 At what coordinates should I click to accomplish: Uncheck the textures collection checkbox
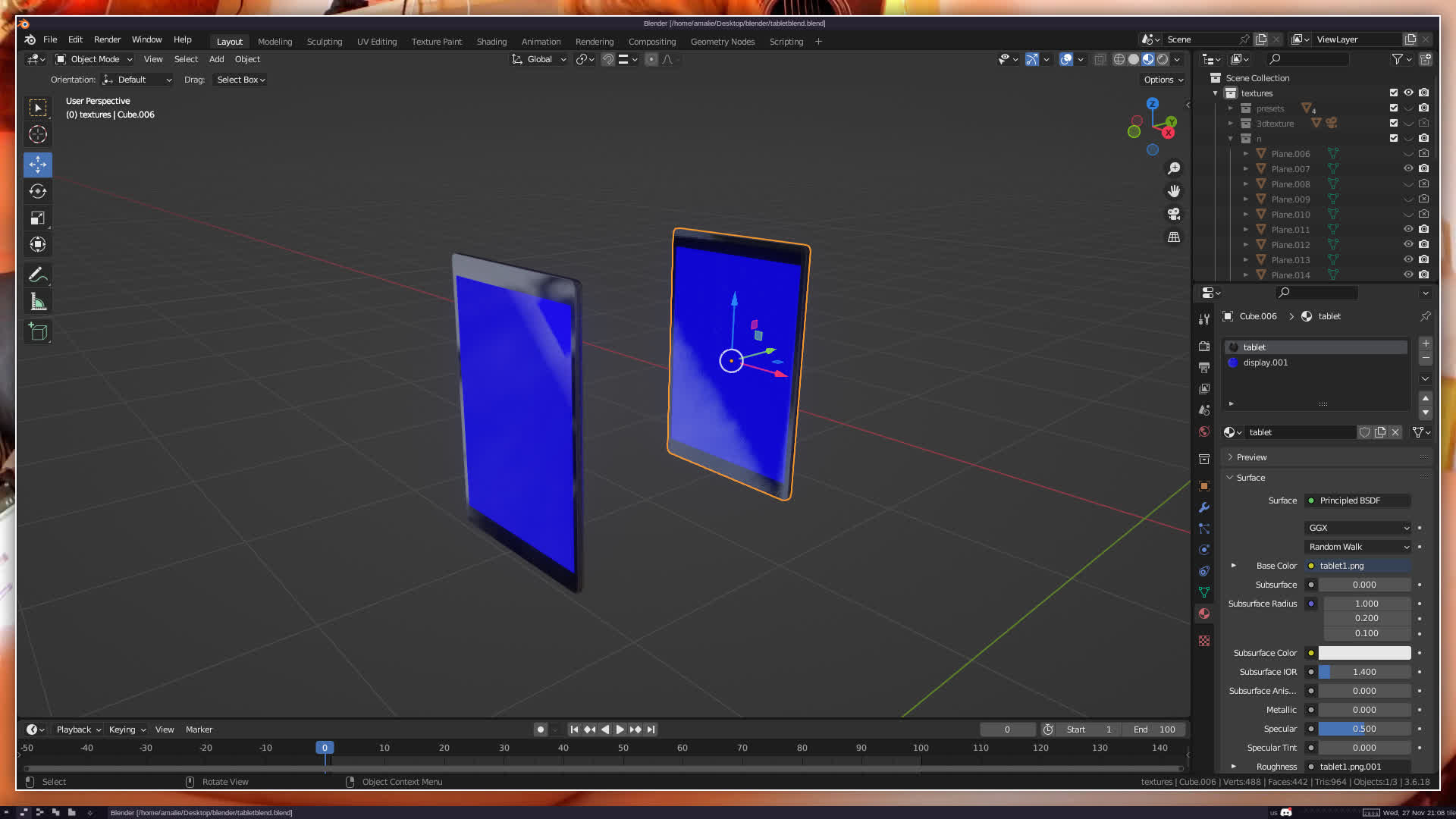(1393, 93)
